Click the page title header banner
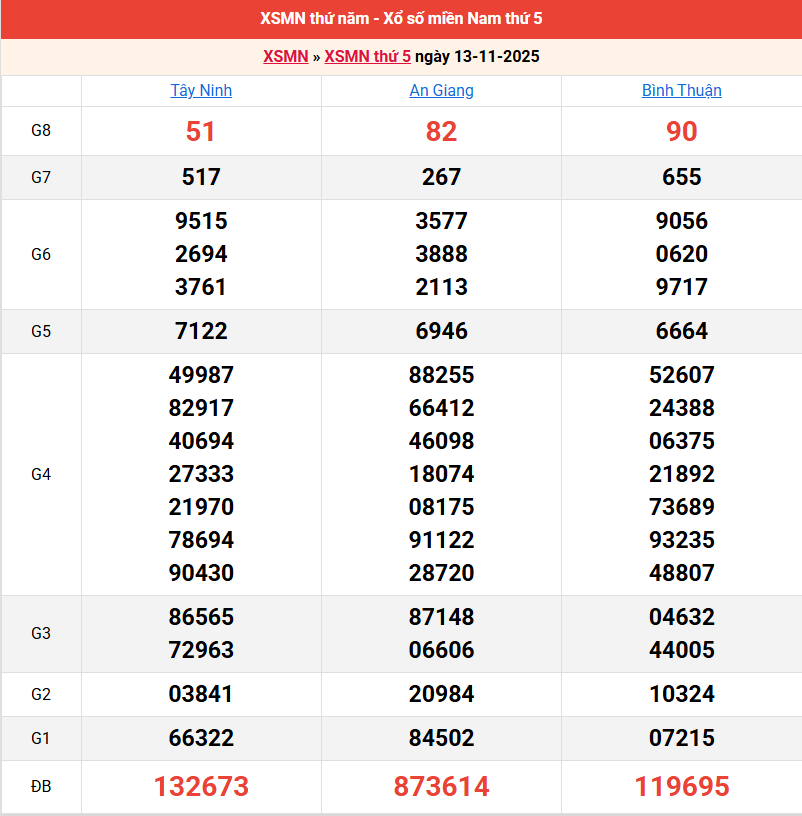The height and width of the screenshot is (816, 802). point(401,19)
